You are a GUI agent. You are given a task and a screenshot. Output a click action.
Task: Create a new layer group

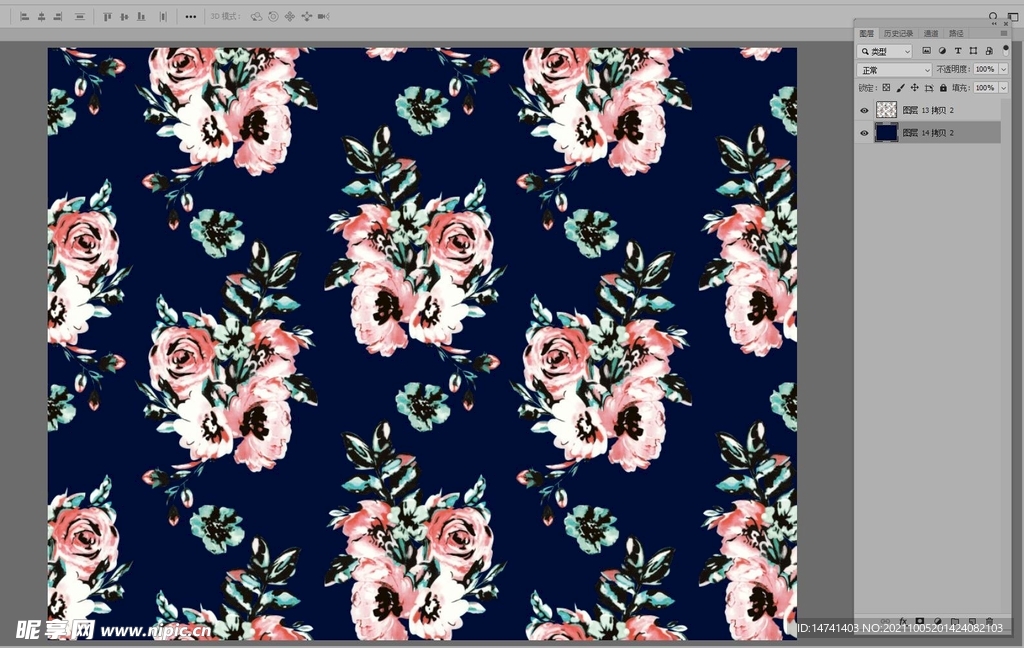tap(955, 621)
